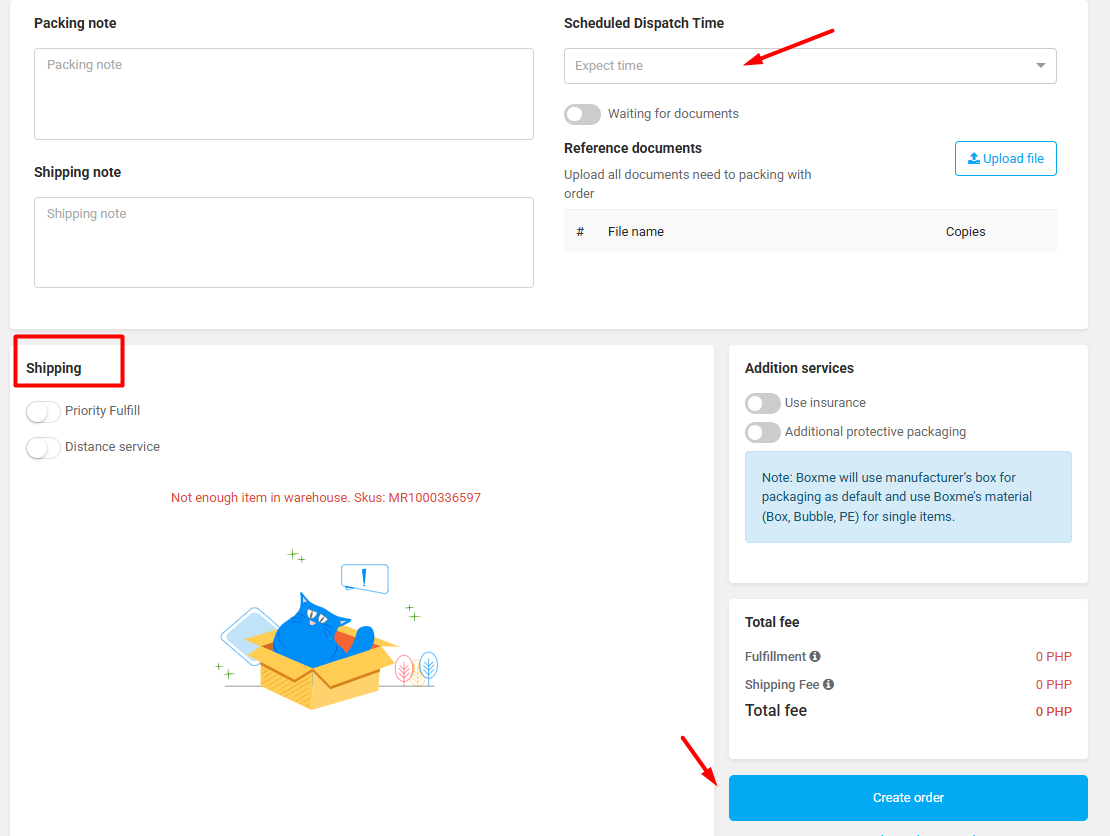
Task: Click the Shipping Fee info icon
Action: pos(828,685)
